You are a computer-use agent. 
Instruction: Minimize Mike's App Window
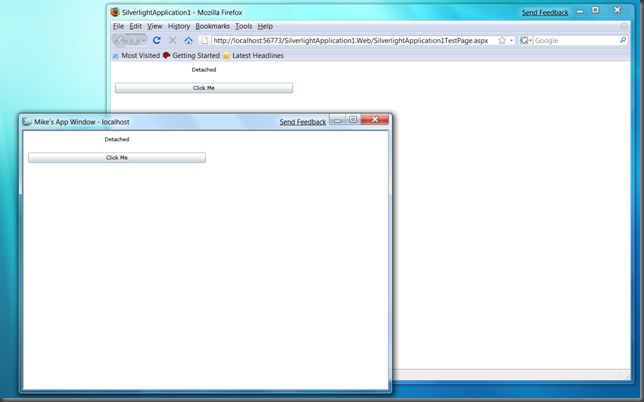(337, 120)
